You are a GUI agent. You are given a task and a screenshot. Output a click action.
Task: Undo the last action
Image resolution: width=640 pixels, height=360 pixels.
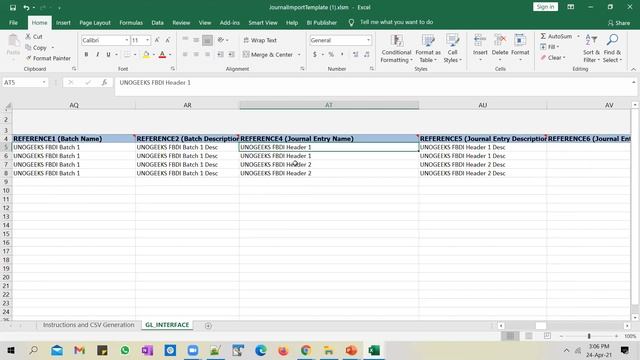[x=26, y=7]
